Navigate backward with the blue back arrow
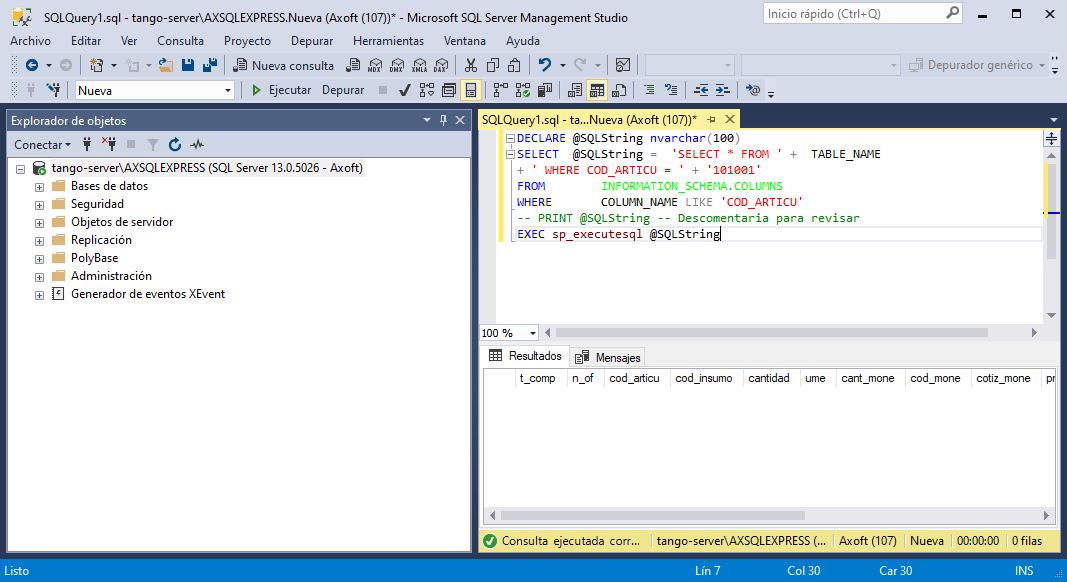The height and width of the screenshot is (582, 1067). 31,65
